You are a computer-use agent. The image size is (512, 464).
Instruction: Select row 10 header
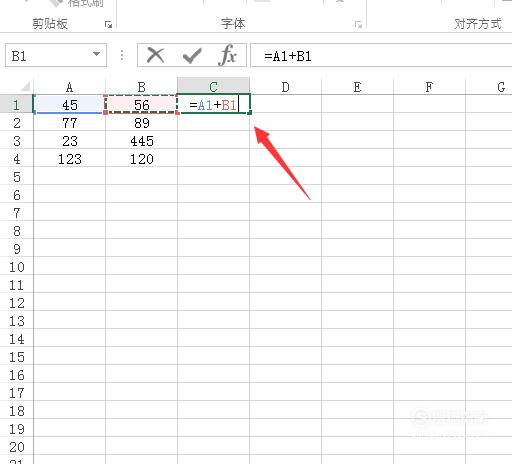coord(17,266)
